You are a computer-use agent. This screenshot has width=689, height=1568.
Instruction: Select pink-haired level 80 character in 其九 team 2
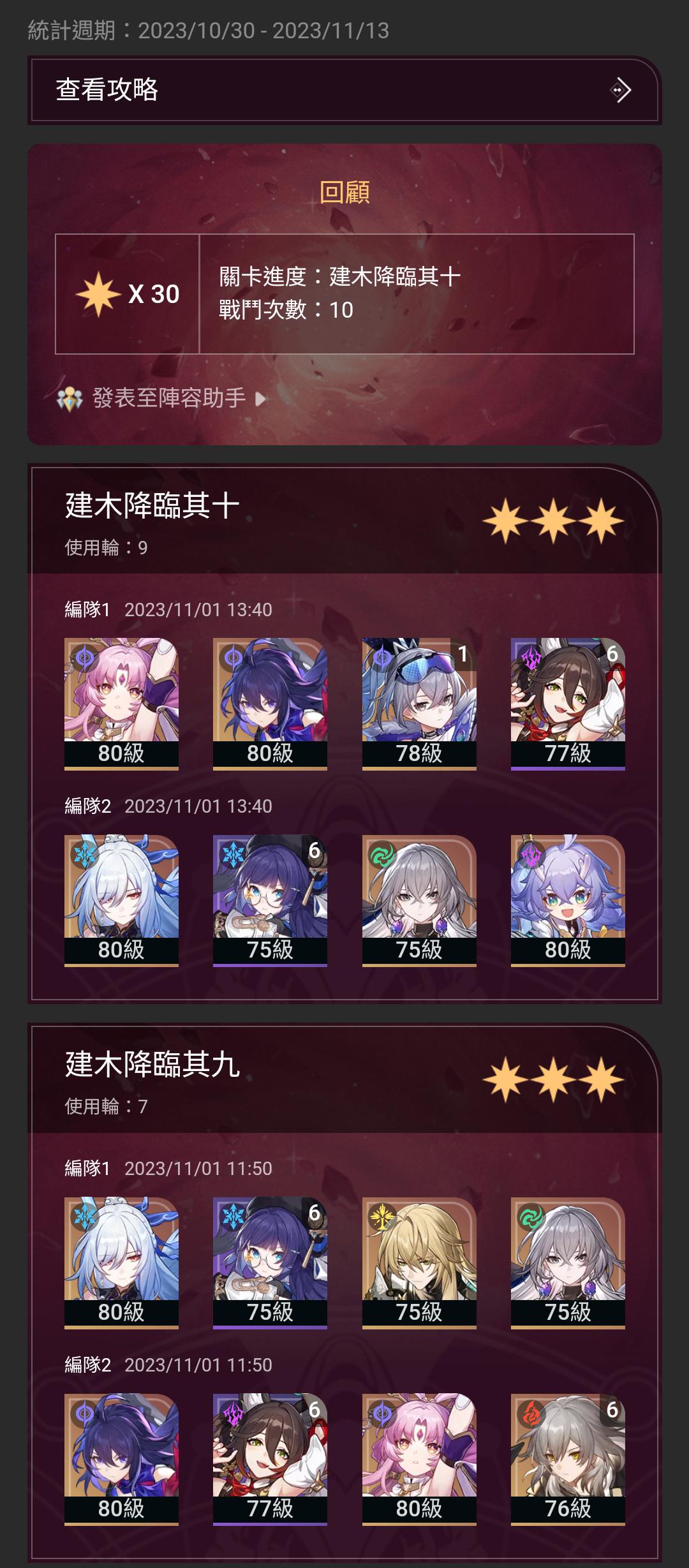pyautogui.click(x=419, y=1459)
